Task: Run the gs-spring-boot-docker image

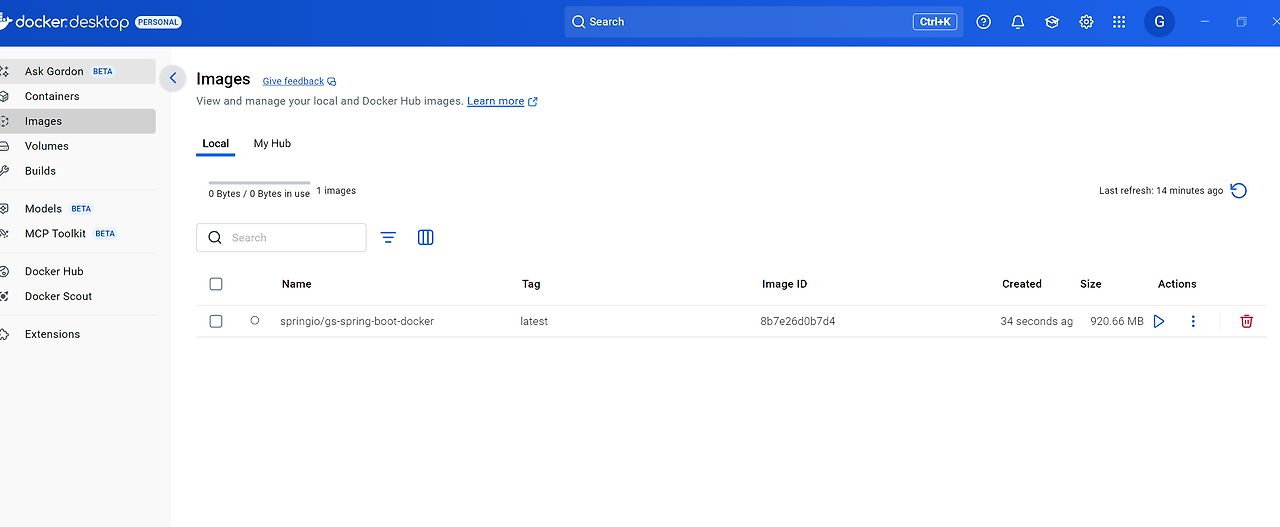Action: (1159, 321)
